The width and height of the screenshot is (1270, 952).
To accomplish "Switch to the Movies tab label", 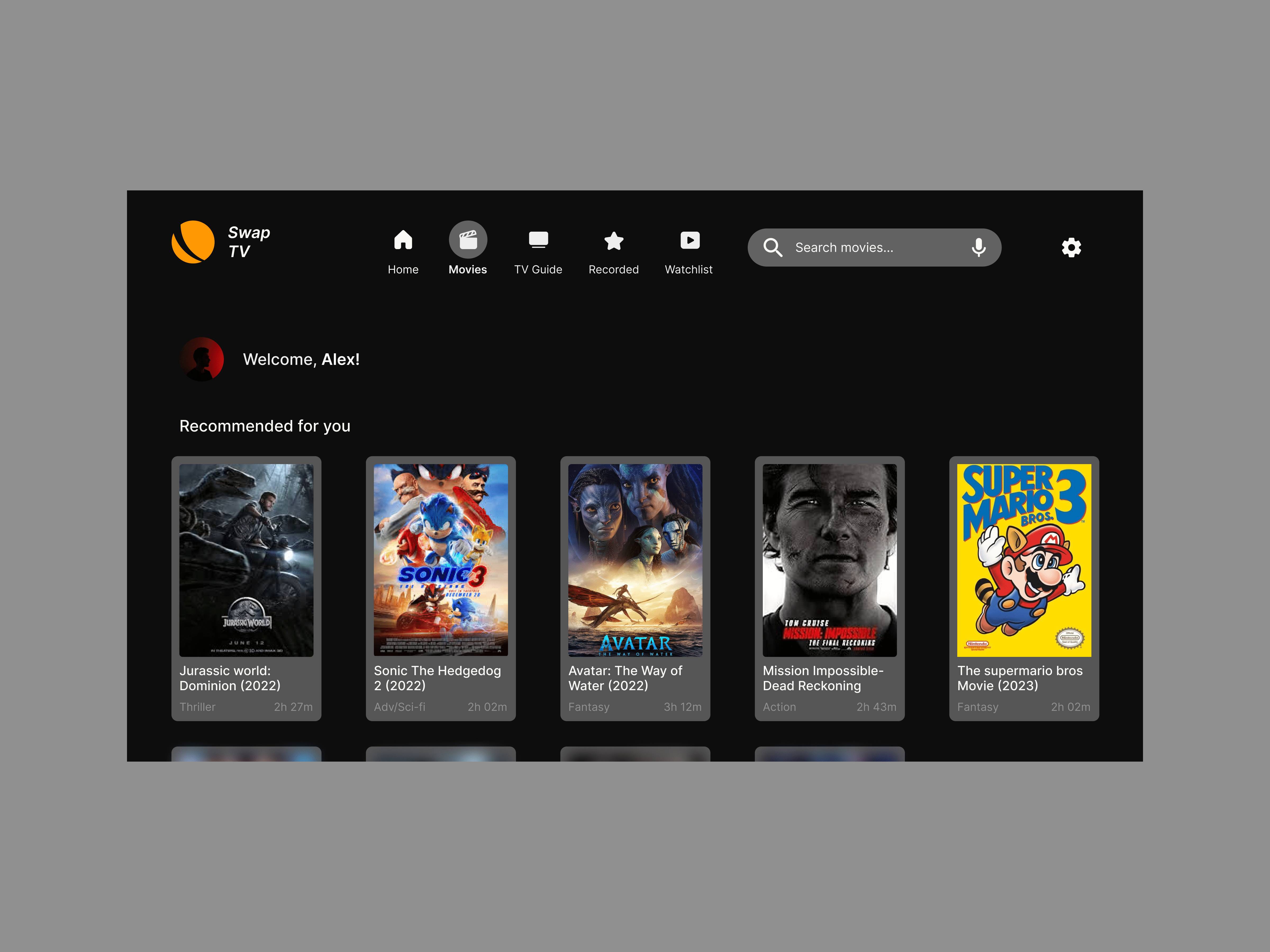I will coord(468,270).
